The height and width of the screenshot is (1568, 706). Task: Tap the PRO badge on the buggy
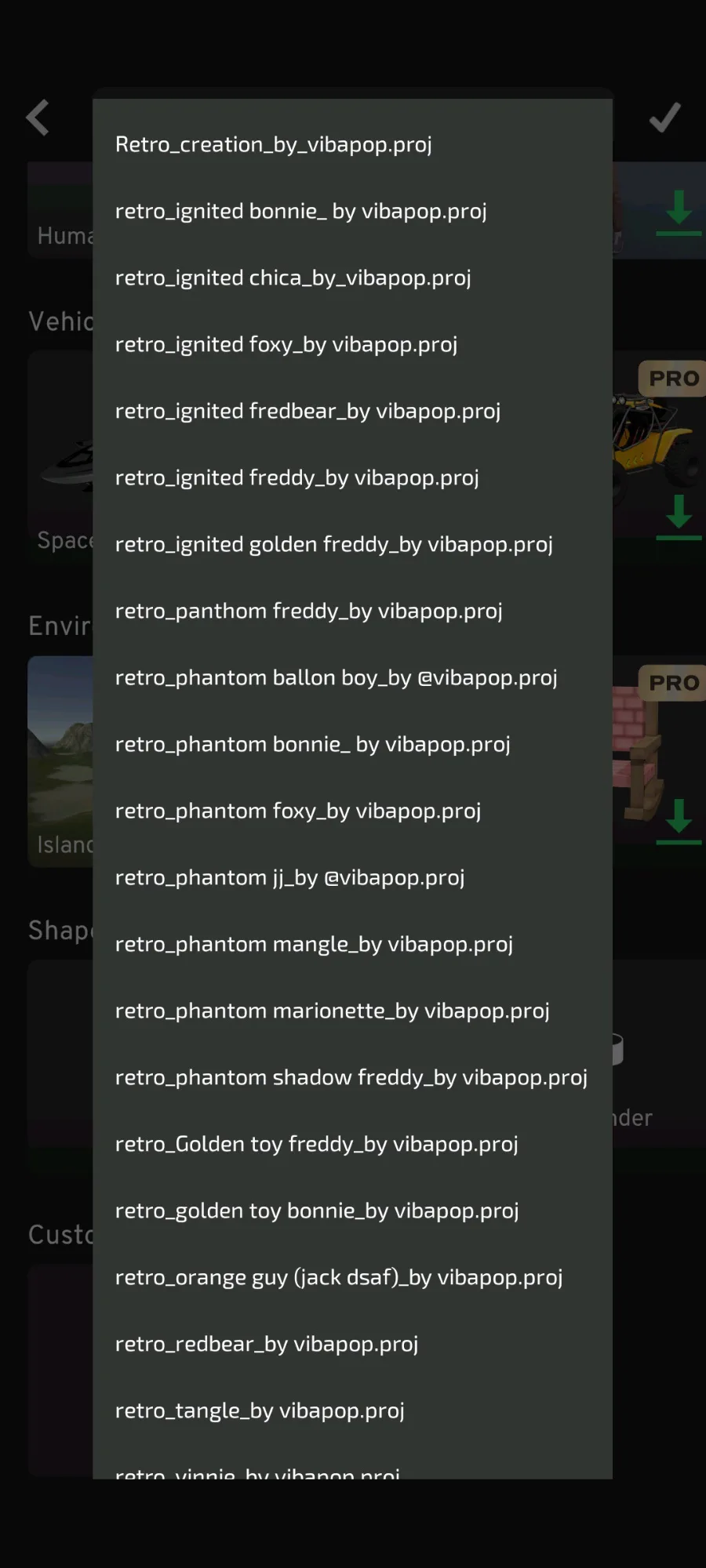(x=673, y=379)
